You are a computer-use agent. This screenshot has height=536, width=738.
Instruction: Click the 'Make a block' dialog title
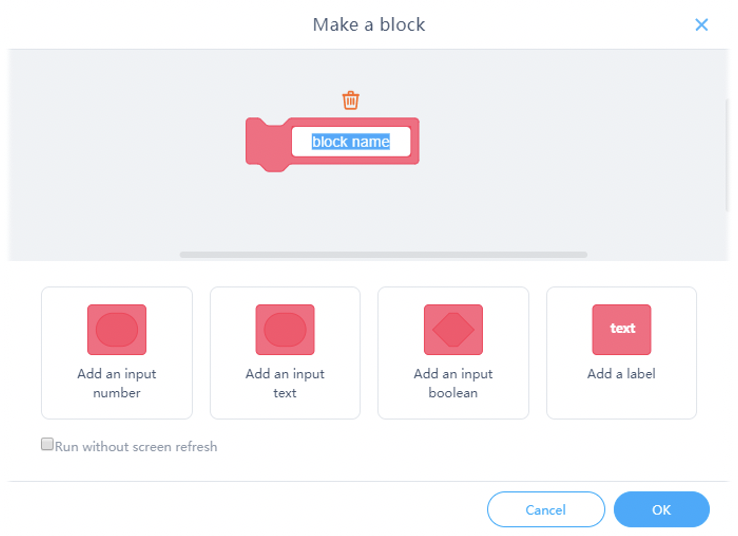pos(369,24)
